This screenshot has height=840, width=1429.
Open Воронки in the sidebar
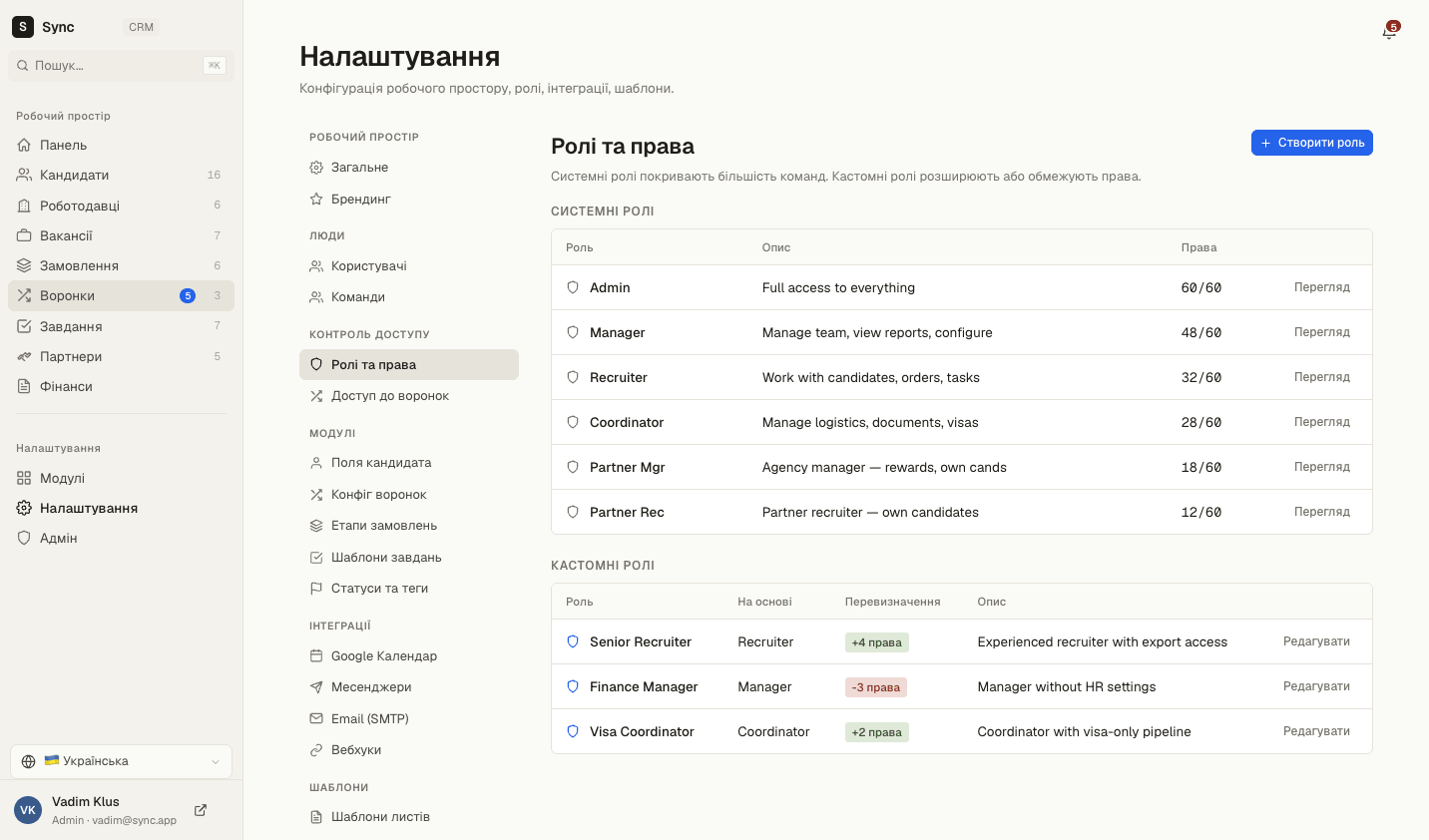tap(122, 295)
